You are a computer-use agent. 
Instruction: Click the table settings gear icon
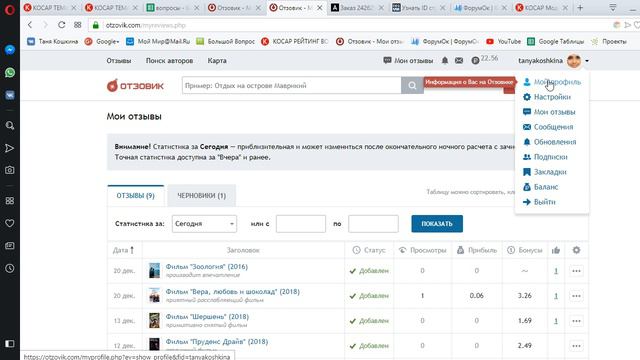tap(576, 250)
